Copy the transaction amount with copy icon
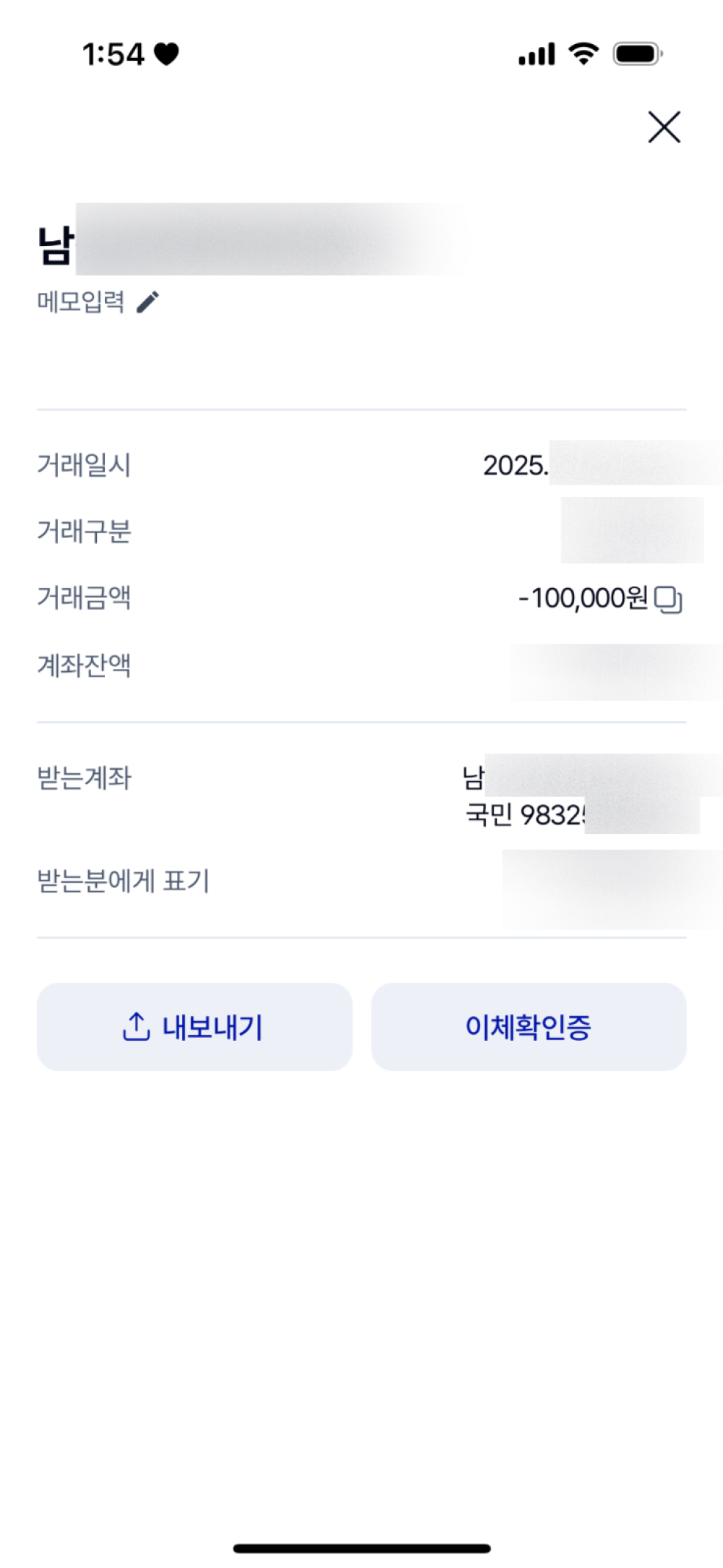 coord(667,600)
